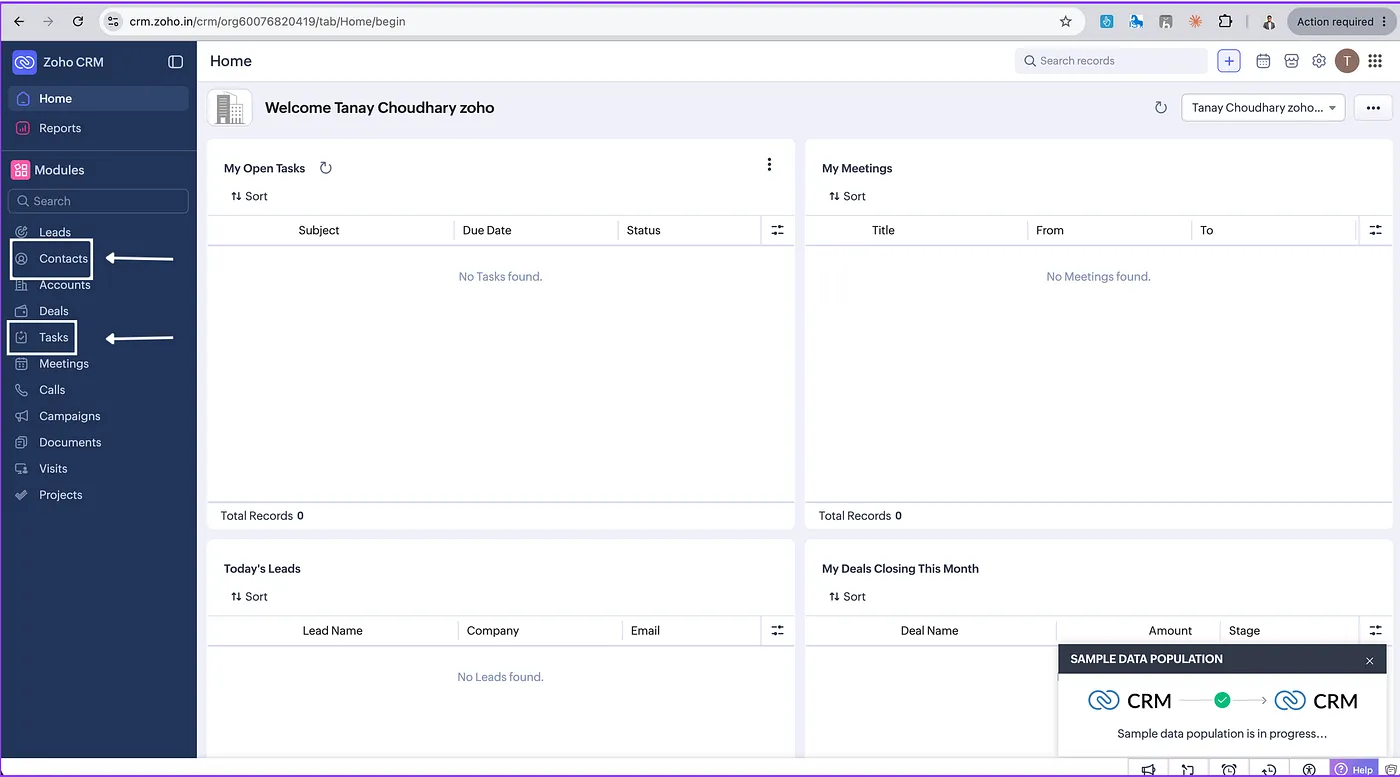Viewport: 1400px width, 777px height.
Task: Open column settings in My Open Tasks table
Action: (x=777, y=230)
